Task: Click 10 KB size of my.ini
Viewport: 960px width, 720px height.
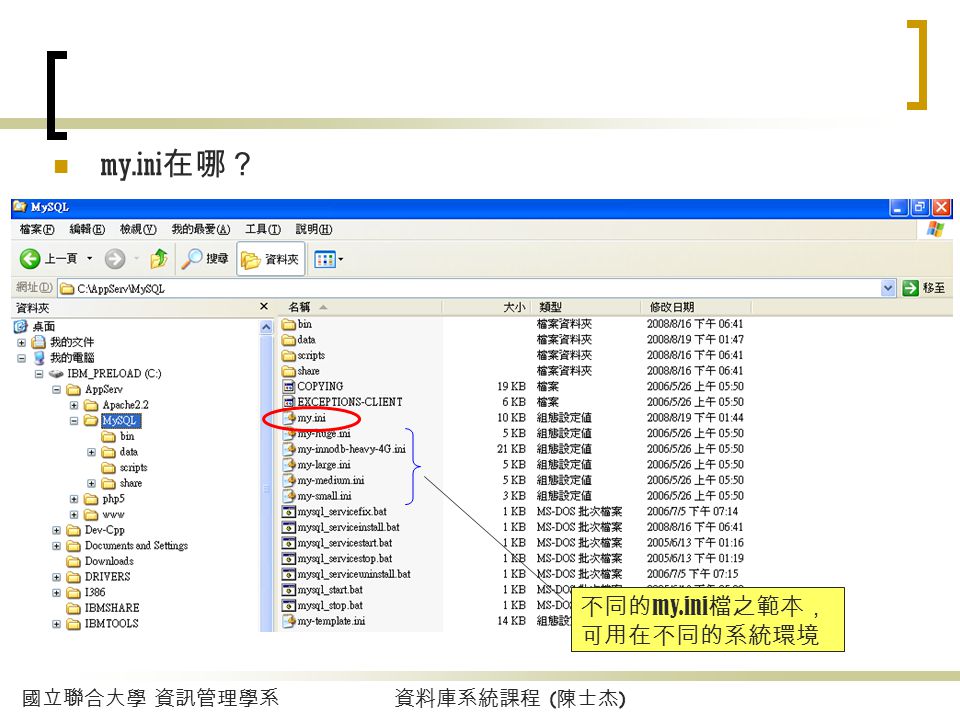Action: tap(511, 418)
